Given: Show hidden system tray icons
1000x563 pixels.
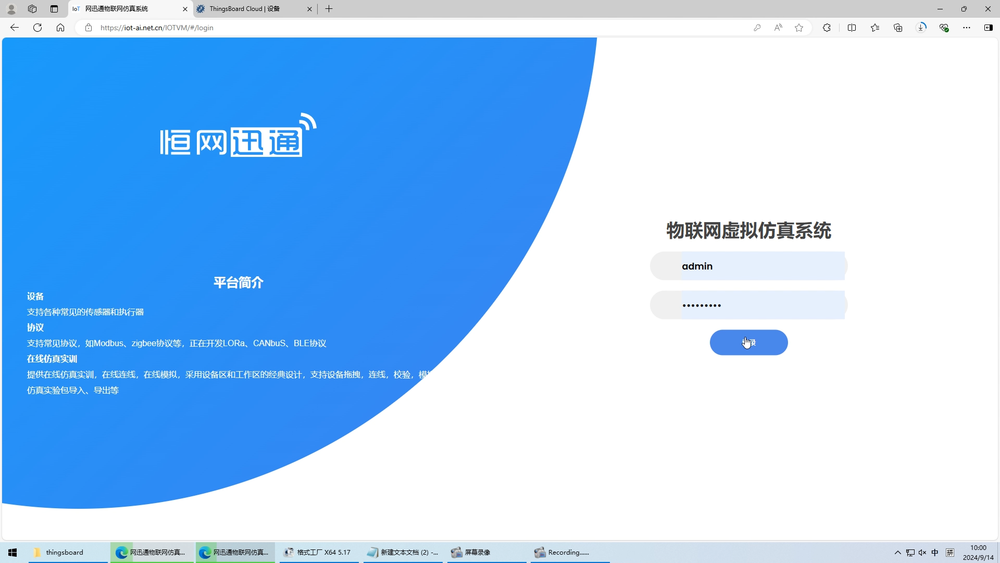Looking at the screenshot, I should pos(897,552).
